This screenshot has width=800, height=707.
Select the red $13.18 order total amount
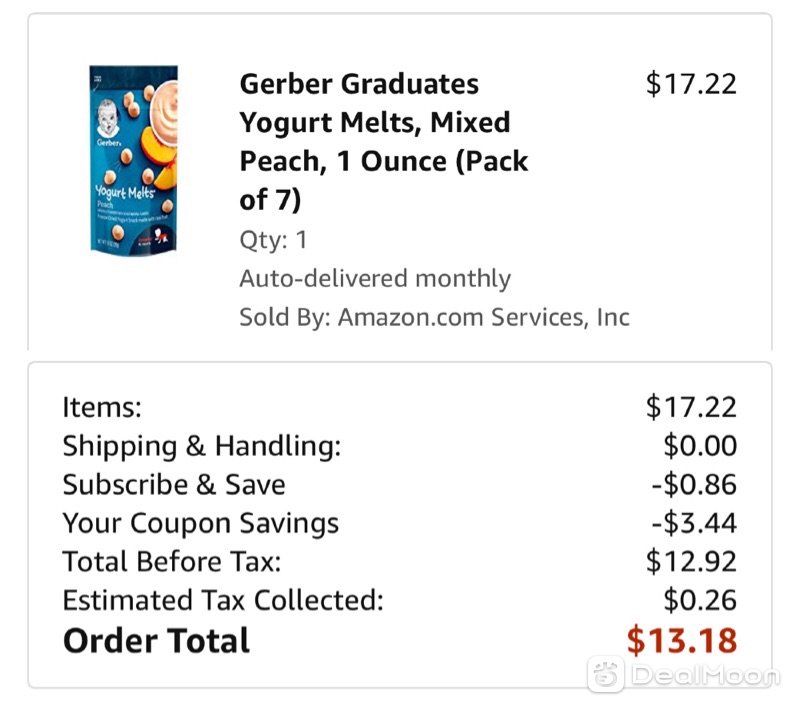tap(682, 641)
